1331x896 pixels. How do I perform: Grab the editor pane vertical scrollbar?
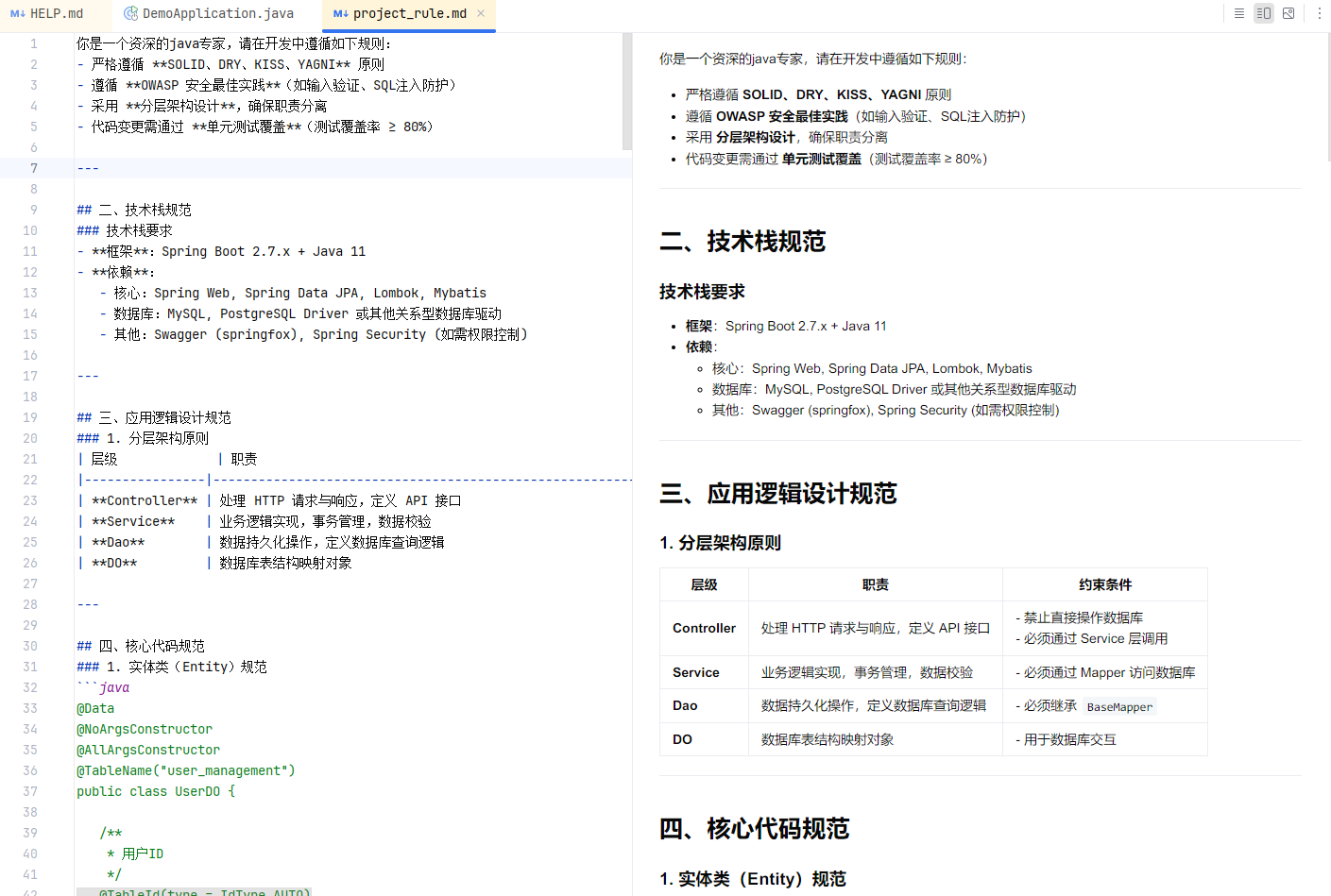coord(627,92)
